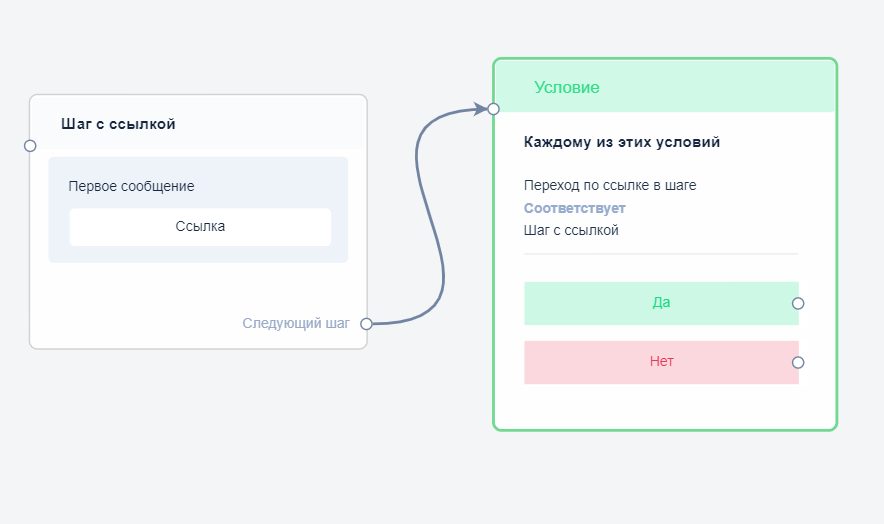
Task: Click Шаг с ссылкой value inside condition
Action: point(571,230)
